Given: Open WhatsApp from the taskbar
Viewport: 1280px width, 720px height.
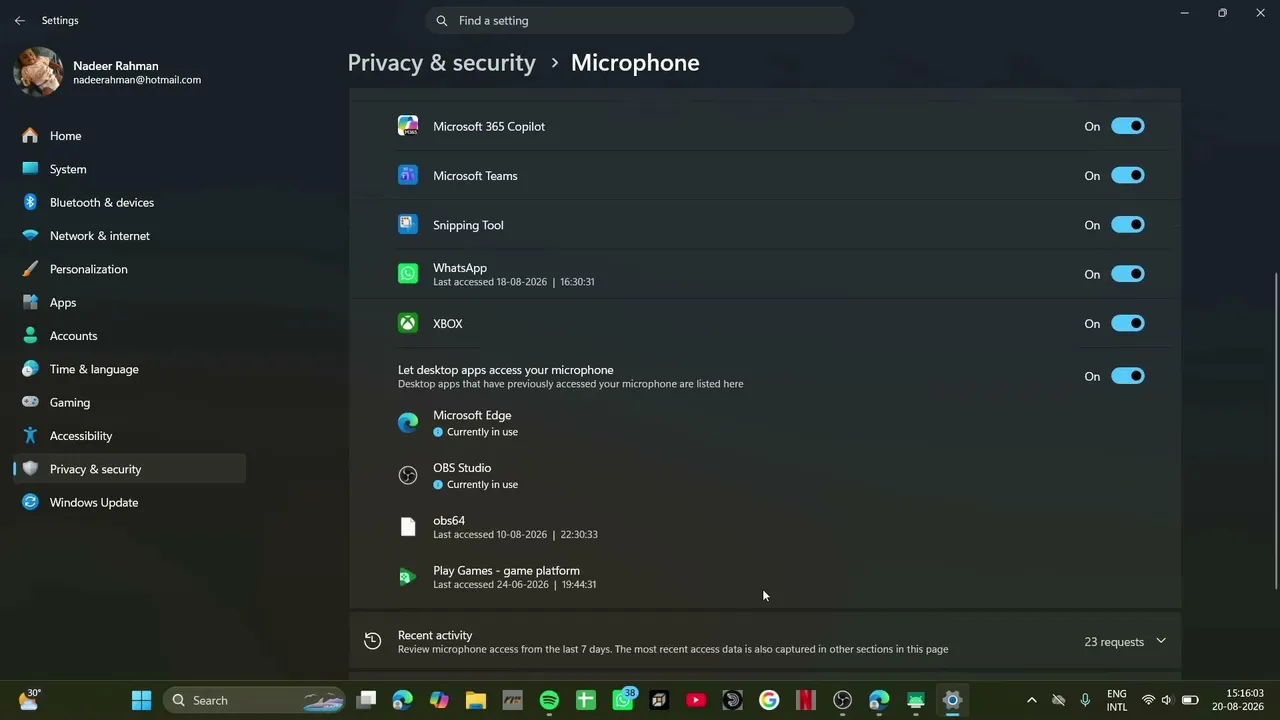Looking at the screenshot, I should pyautogui.click(x=623, y=700).
